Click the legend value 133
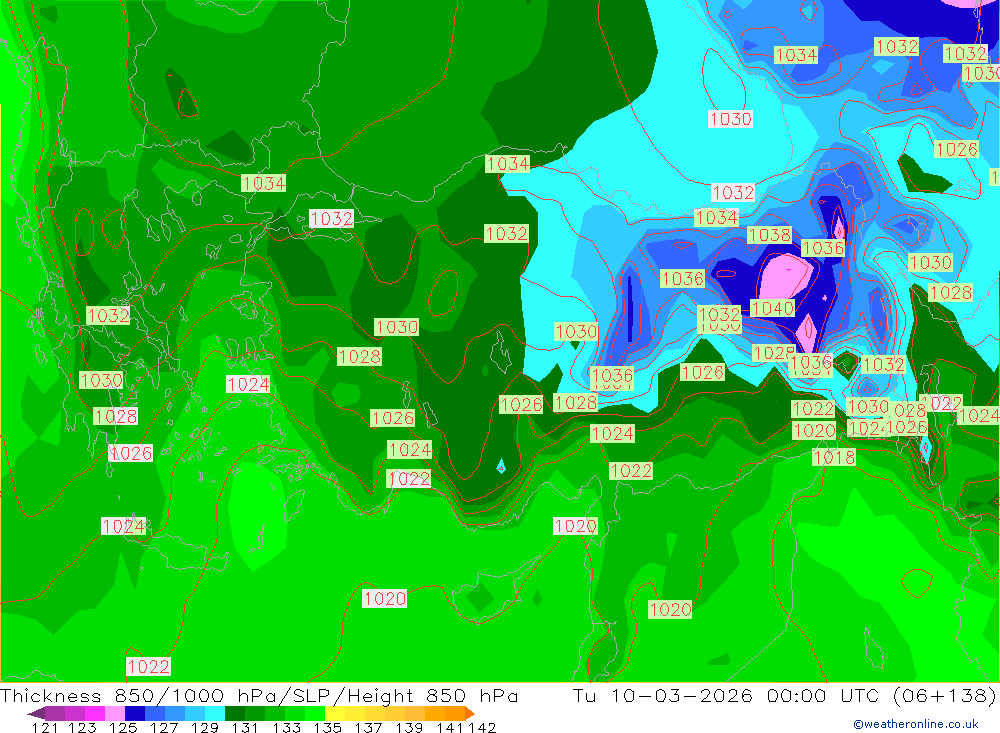Viewport: 1000px width, 733px height. [286, 727]
